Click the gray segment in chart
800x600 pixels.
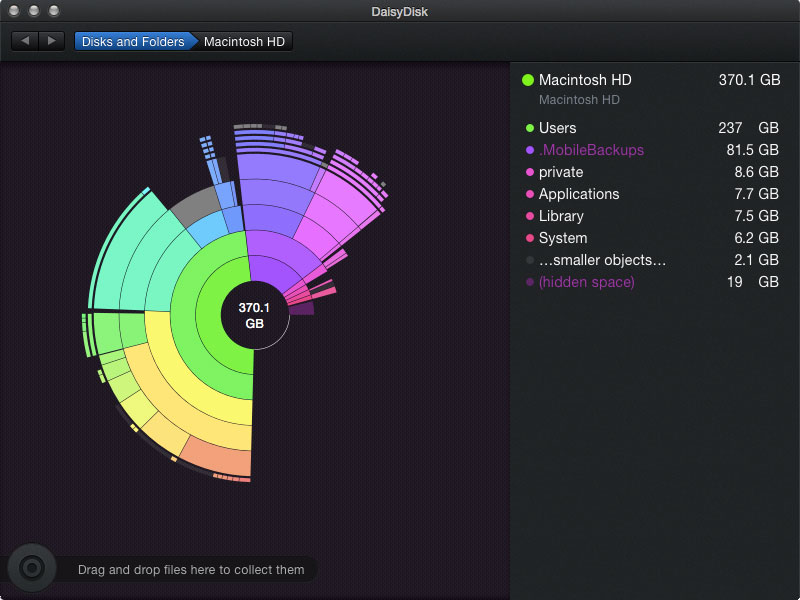[196, 207]
